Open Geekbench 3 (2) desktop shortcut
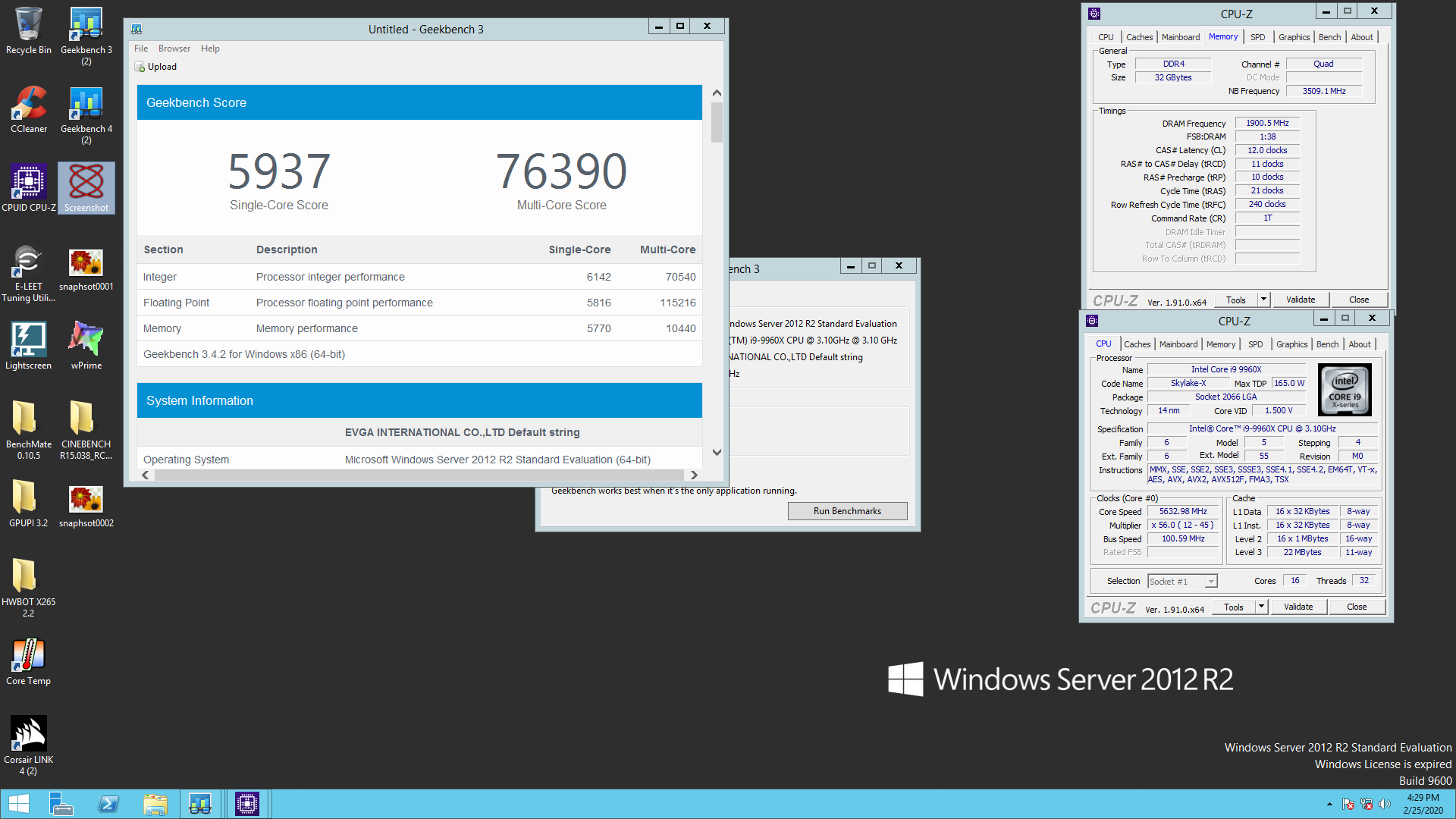Screen dimensions: 1456x819 [86, 36]
